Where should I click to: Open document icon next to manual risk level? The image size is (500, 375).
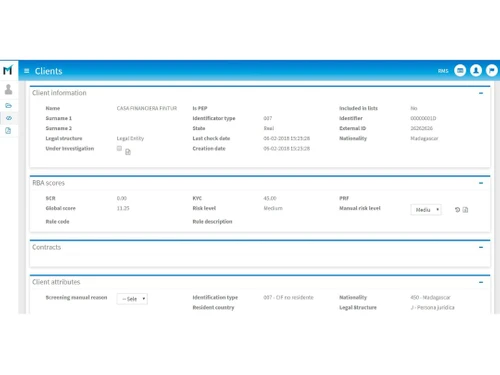pyautogui.click(x=466, y=210)
